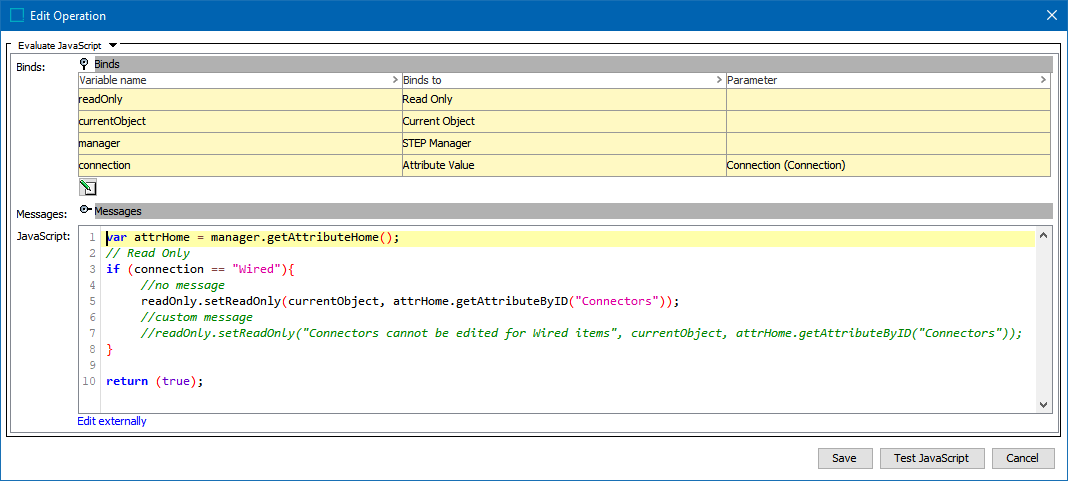Open the Variable name column header arrow

coord(395,80)
